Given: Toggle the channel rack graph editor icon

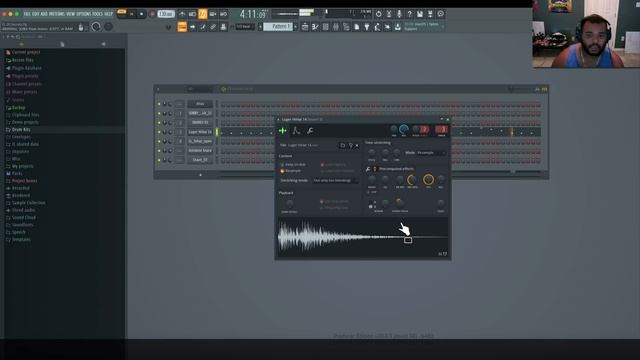Looking at the screenshot, I should pyautogui.click(x=537, y=89).
